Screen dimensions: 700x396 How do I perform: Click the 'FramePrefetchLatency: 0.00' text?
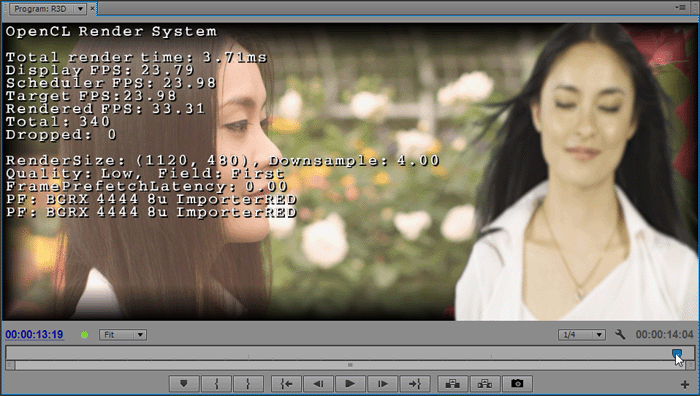point(146,186)
